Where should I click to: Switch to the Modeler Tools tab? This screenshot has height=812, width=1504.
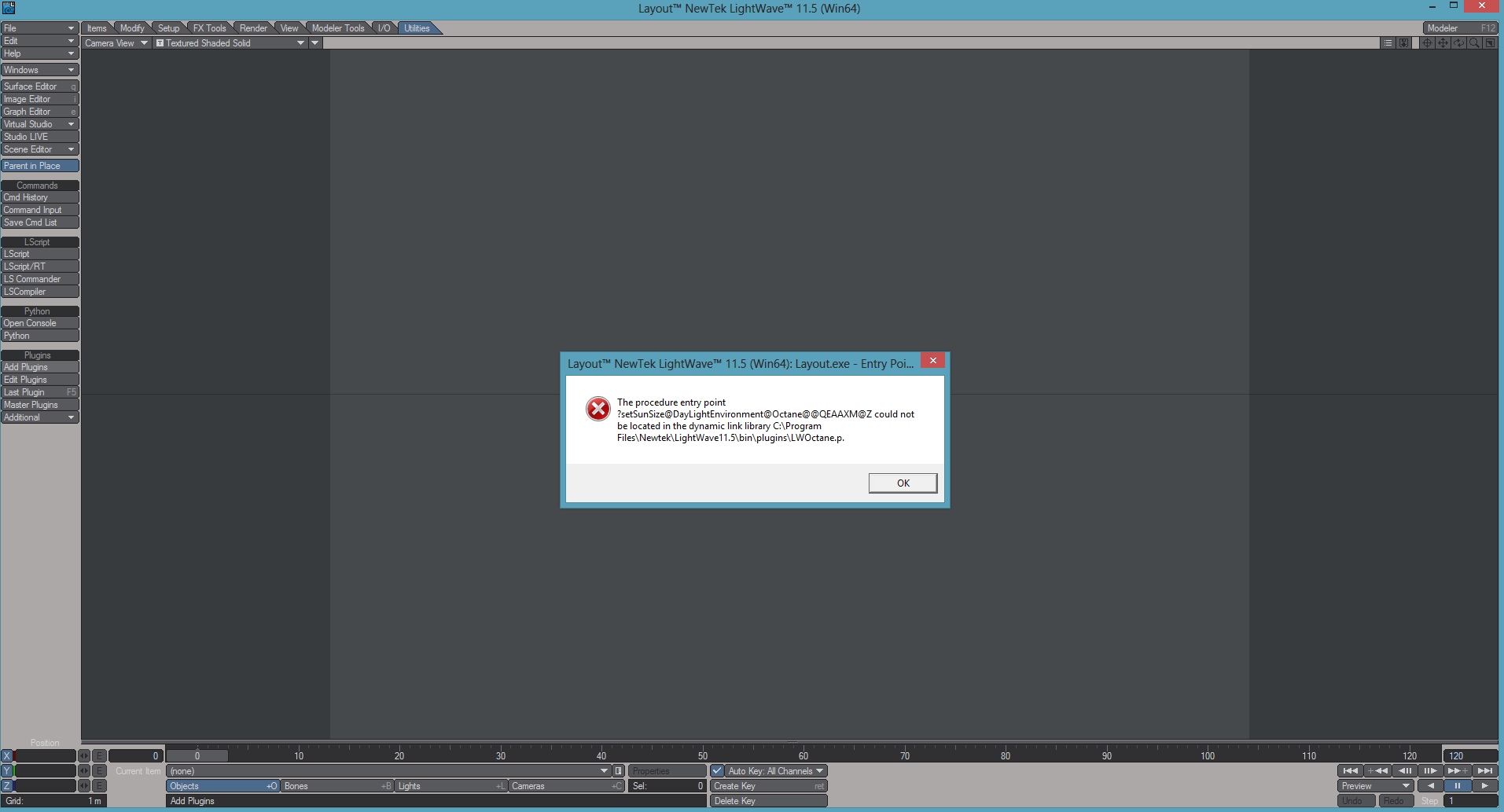(338, 28)
